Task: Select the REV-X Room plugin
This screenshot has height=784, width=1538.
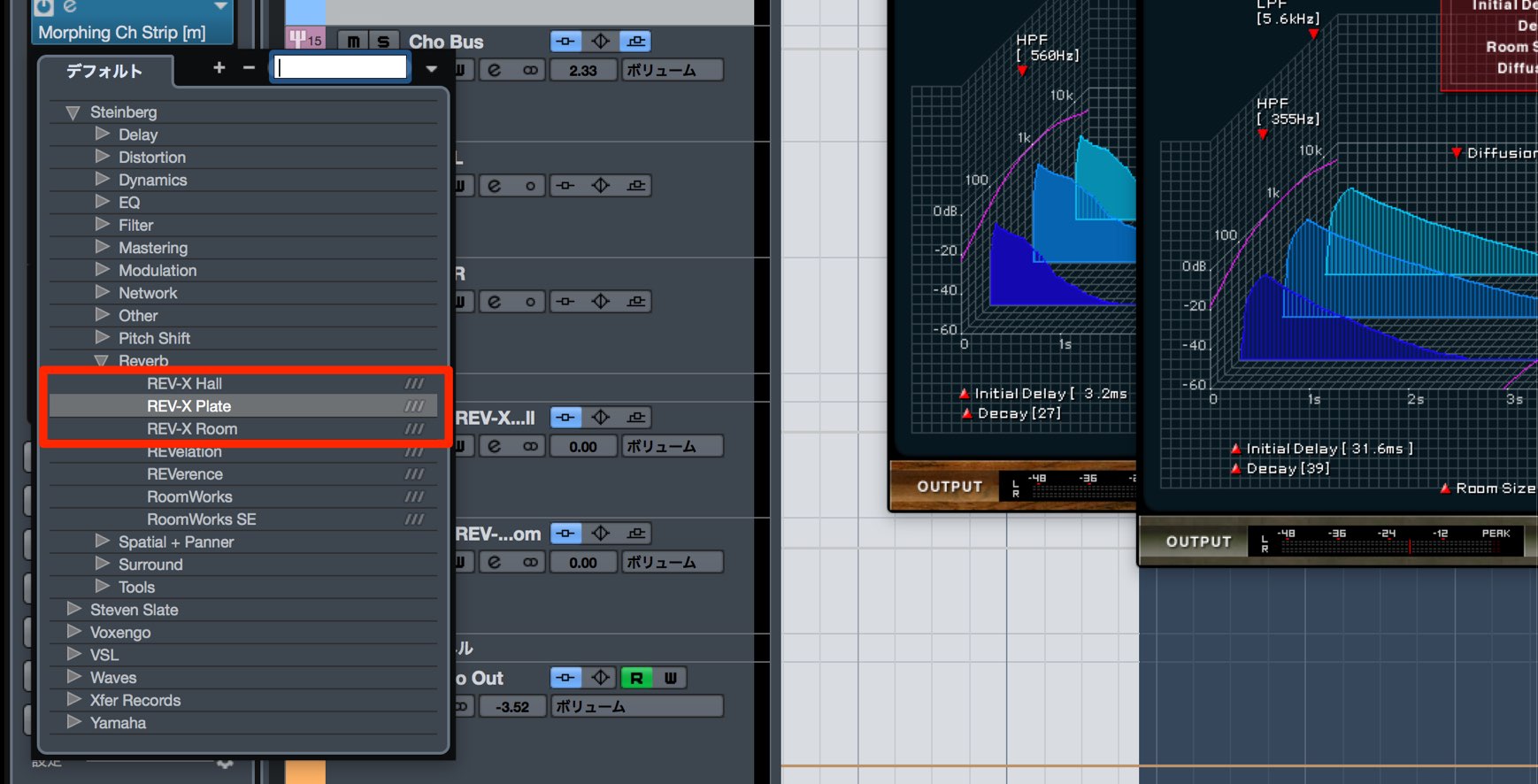Action: click(243, 428)
